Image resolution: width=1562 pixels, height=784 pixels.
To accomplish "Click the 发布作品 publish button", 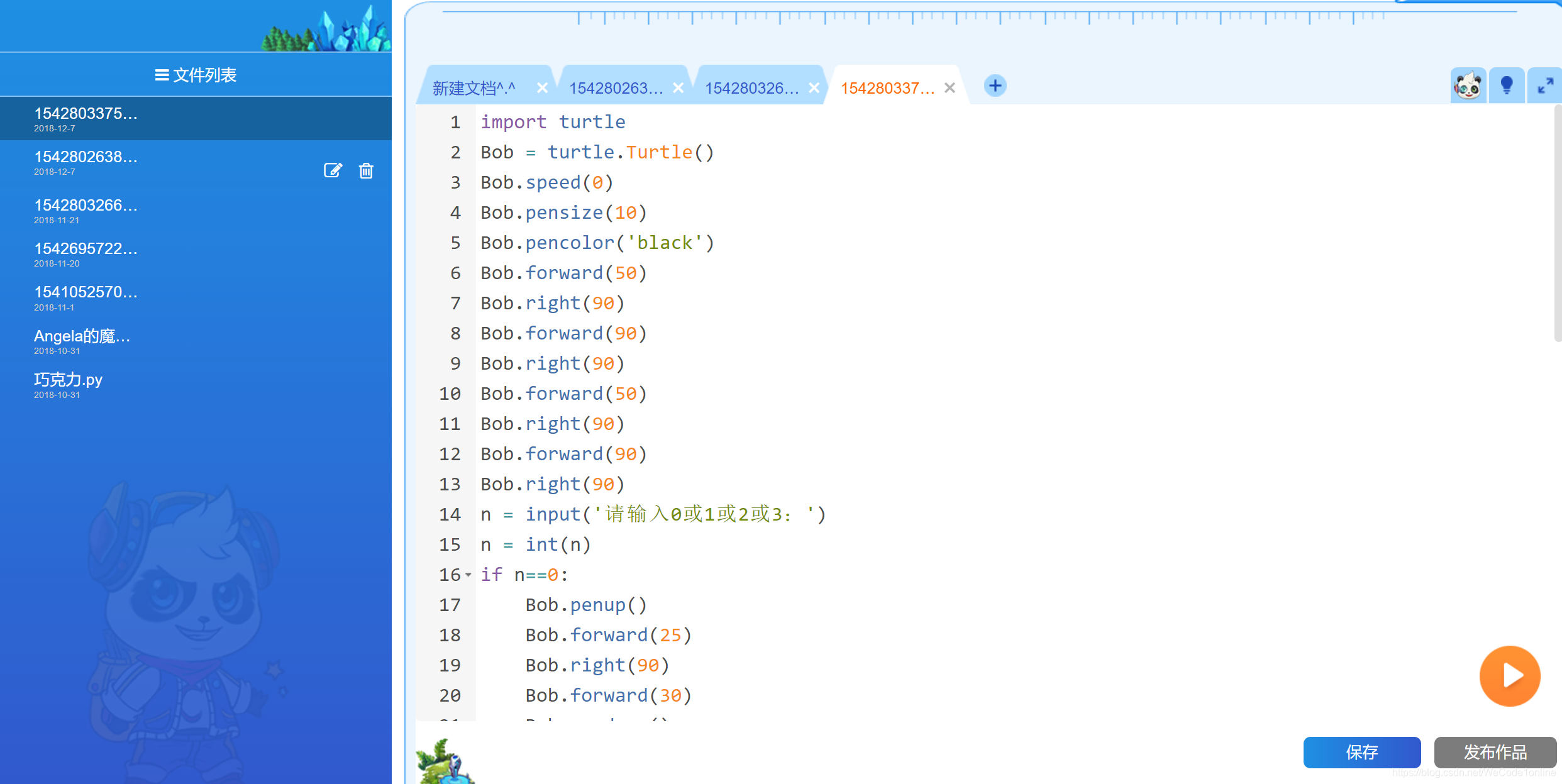I will [x=1495, y=752].
